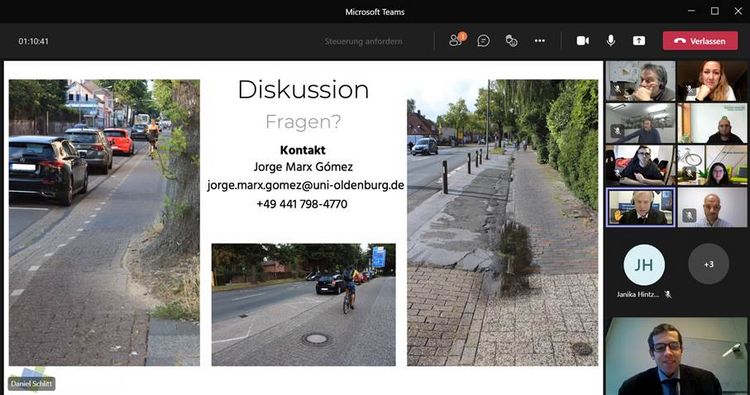Open the more actions ellipsis menu

click(540, 41)
